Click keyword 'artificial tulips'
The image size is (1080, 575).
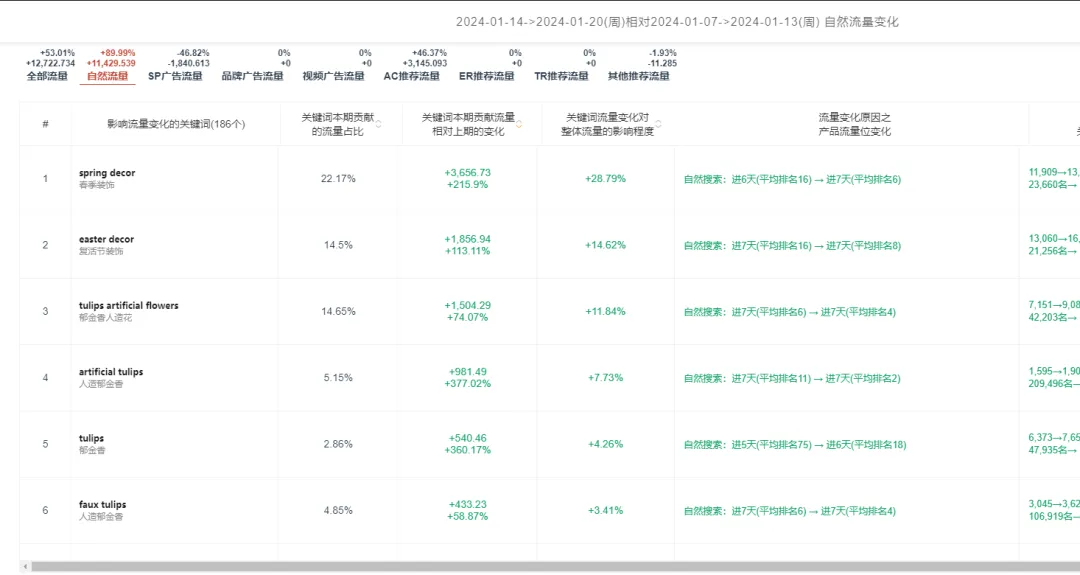tap(111, 372)
